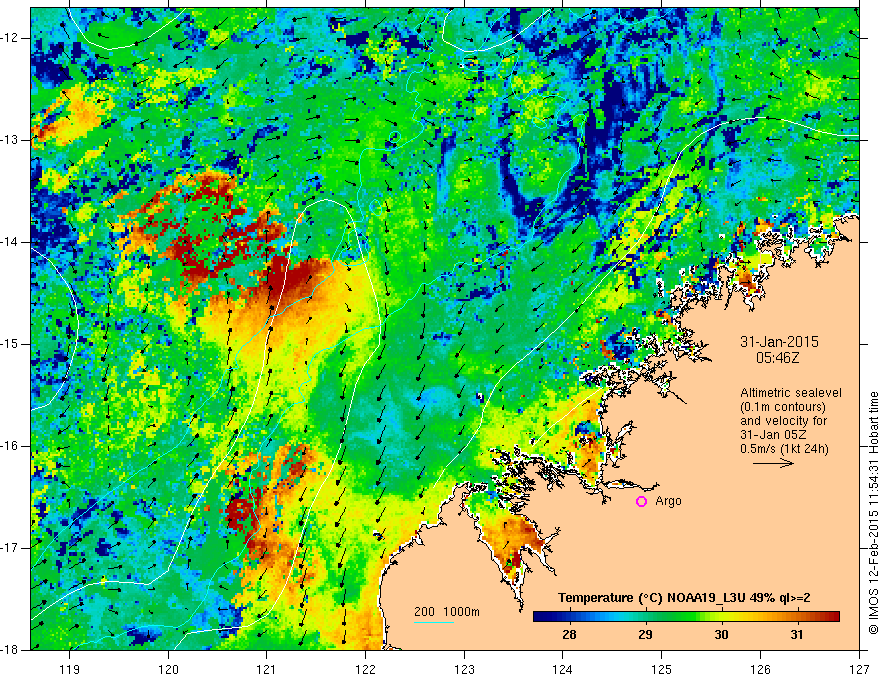Viewport: 880px width, 680px height.
Task: Click the '127' longitude axis label
Action: [859, 669]
